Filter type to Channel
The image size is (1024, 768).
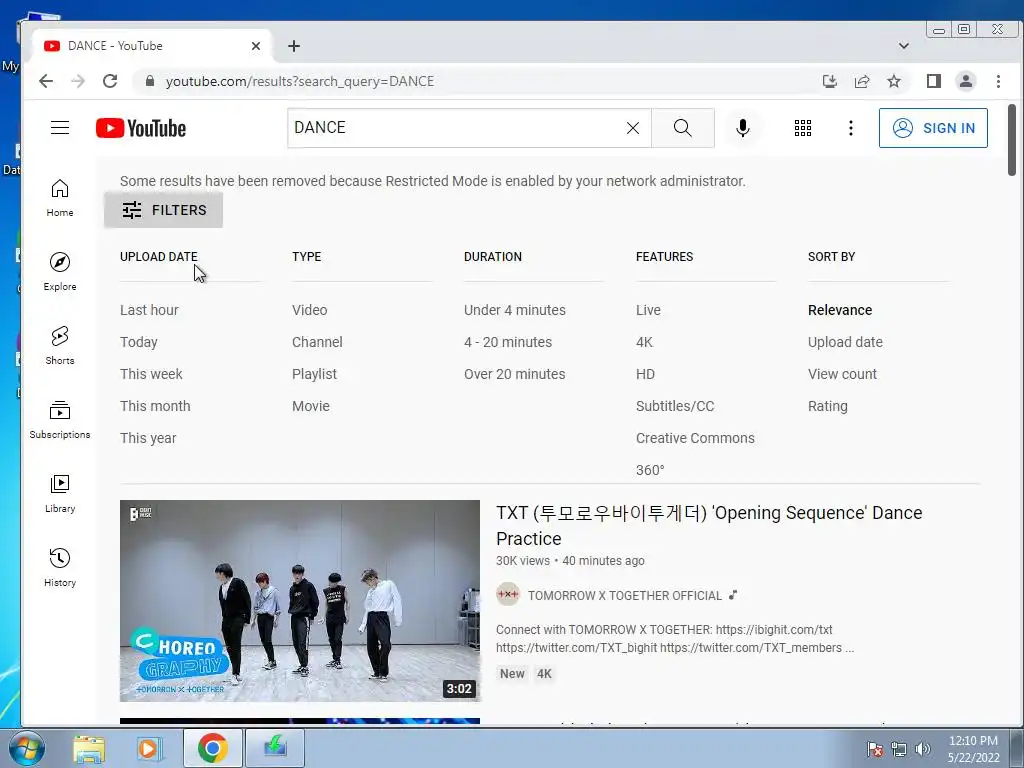coord(317,342)
